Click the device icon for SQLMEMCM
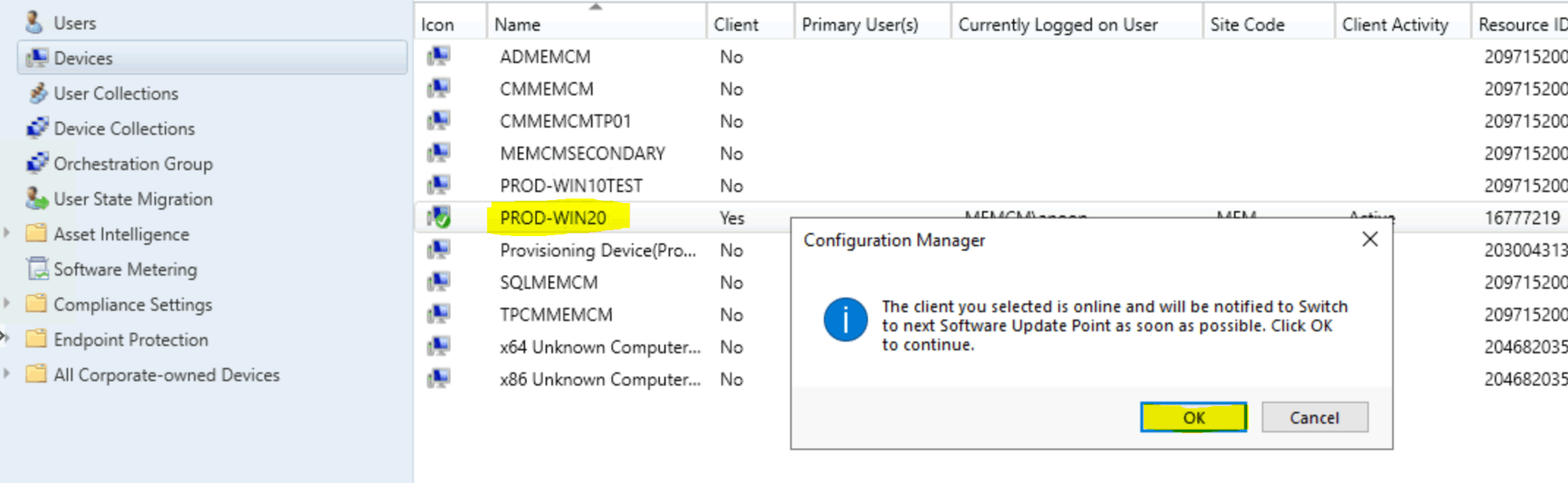Screen dimensions: 1568x483 tap(438, 282)
